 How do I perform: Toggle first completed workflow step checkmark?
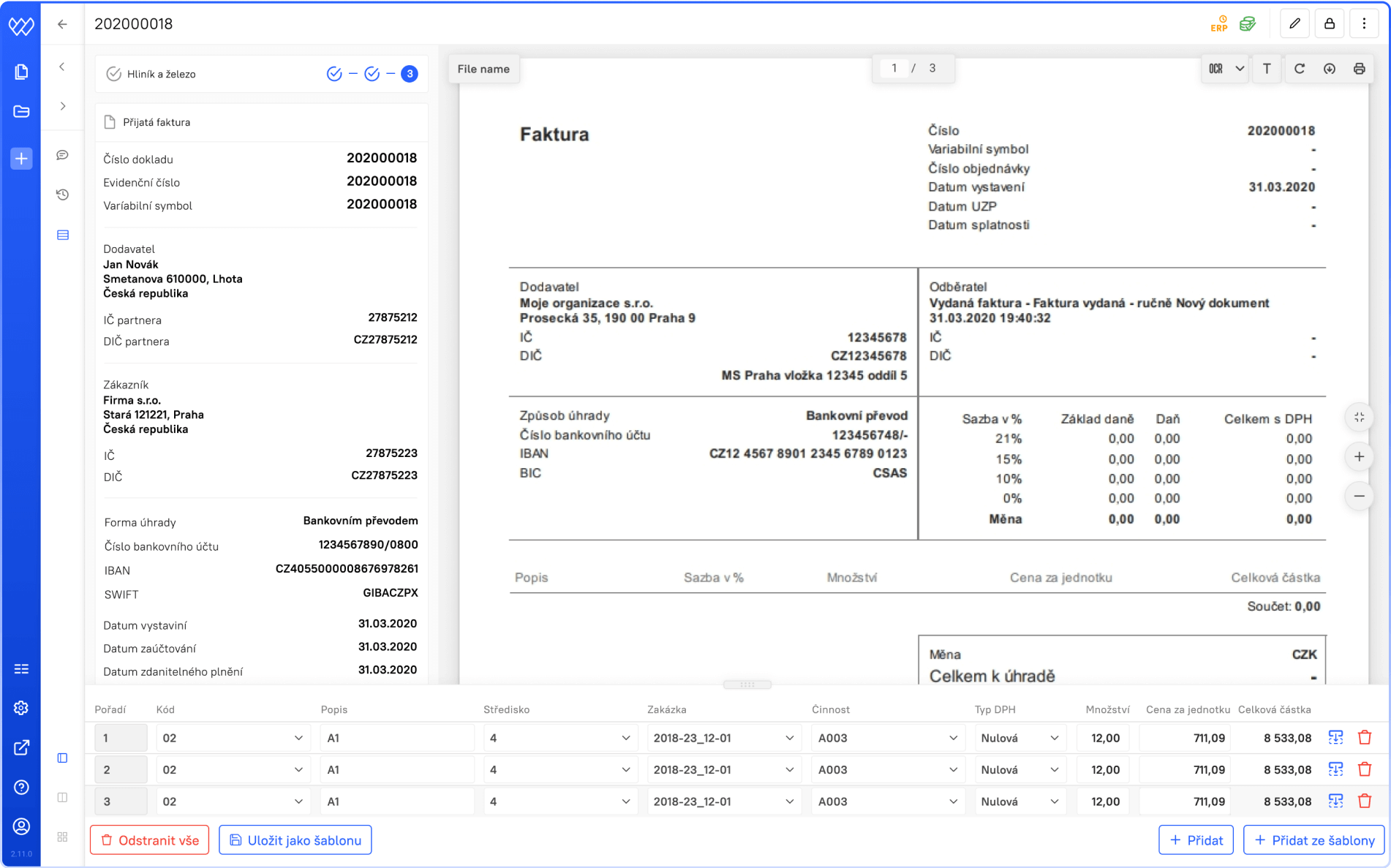pyautogui.click(x=334, y=74)
